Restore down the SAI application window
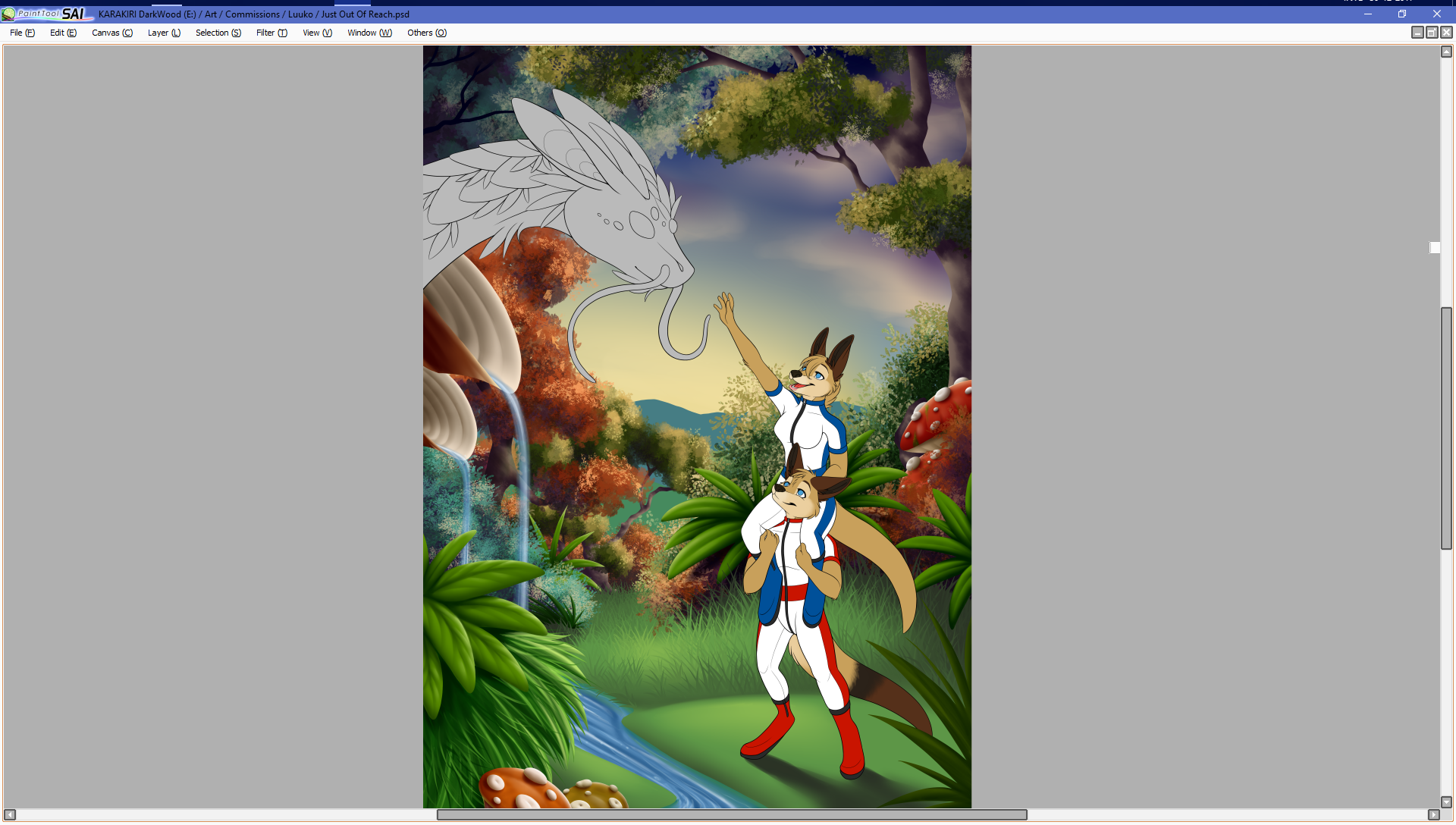The image size is (1456, 825). click(1402, 14)
